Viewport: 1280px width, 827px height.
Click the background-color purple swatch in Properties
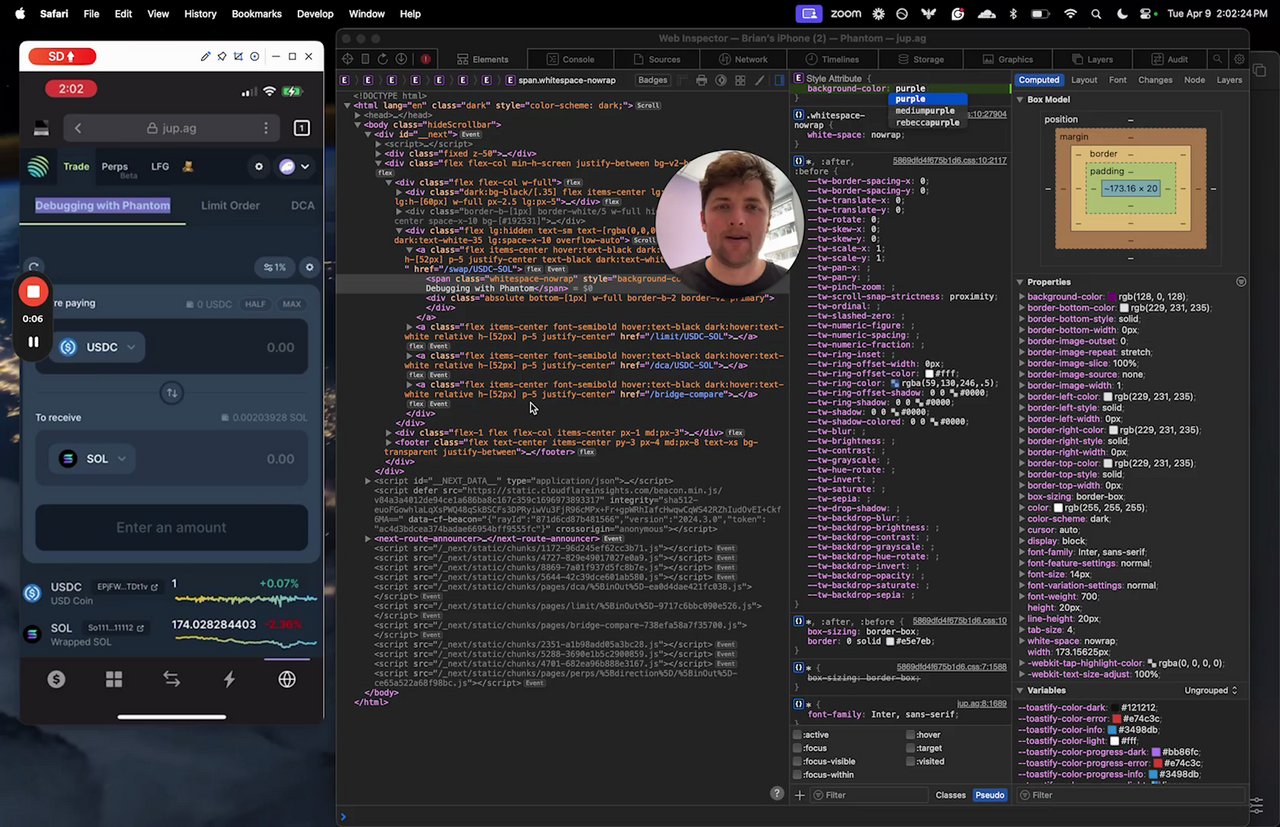pyautogui.click(x=1112, y=297)
